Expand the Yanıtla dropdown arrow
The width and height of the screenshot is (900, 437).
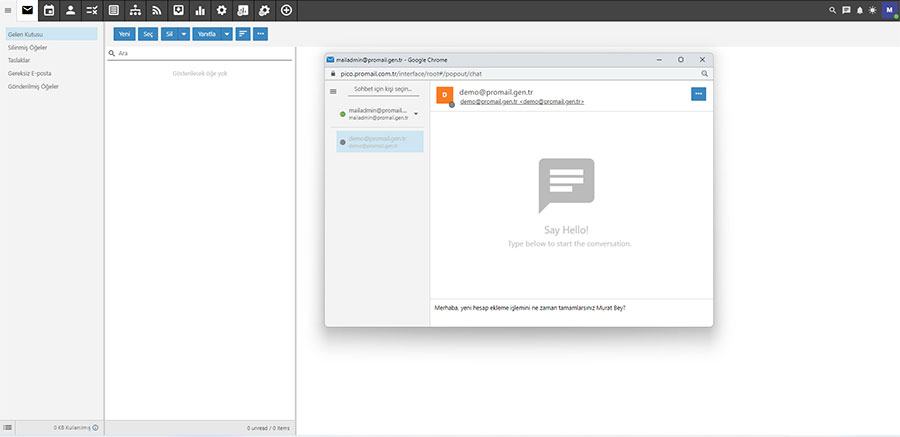tap(227, 34)
